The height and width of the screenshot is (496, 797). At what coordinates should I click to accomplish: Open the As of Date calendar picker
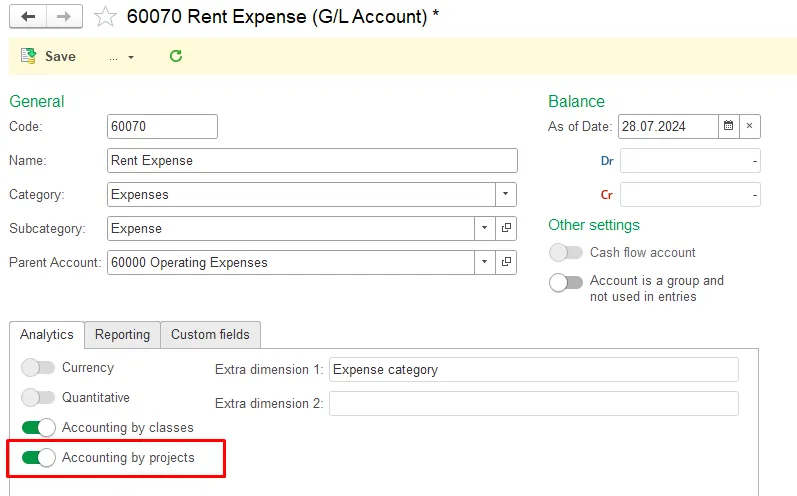(729, 126)
